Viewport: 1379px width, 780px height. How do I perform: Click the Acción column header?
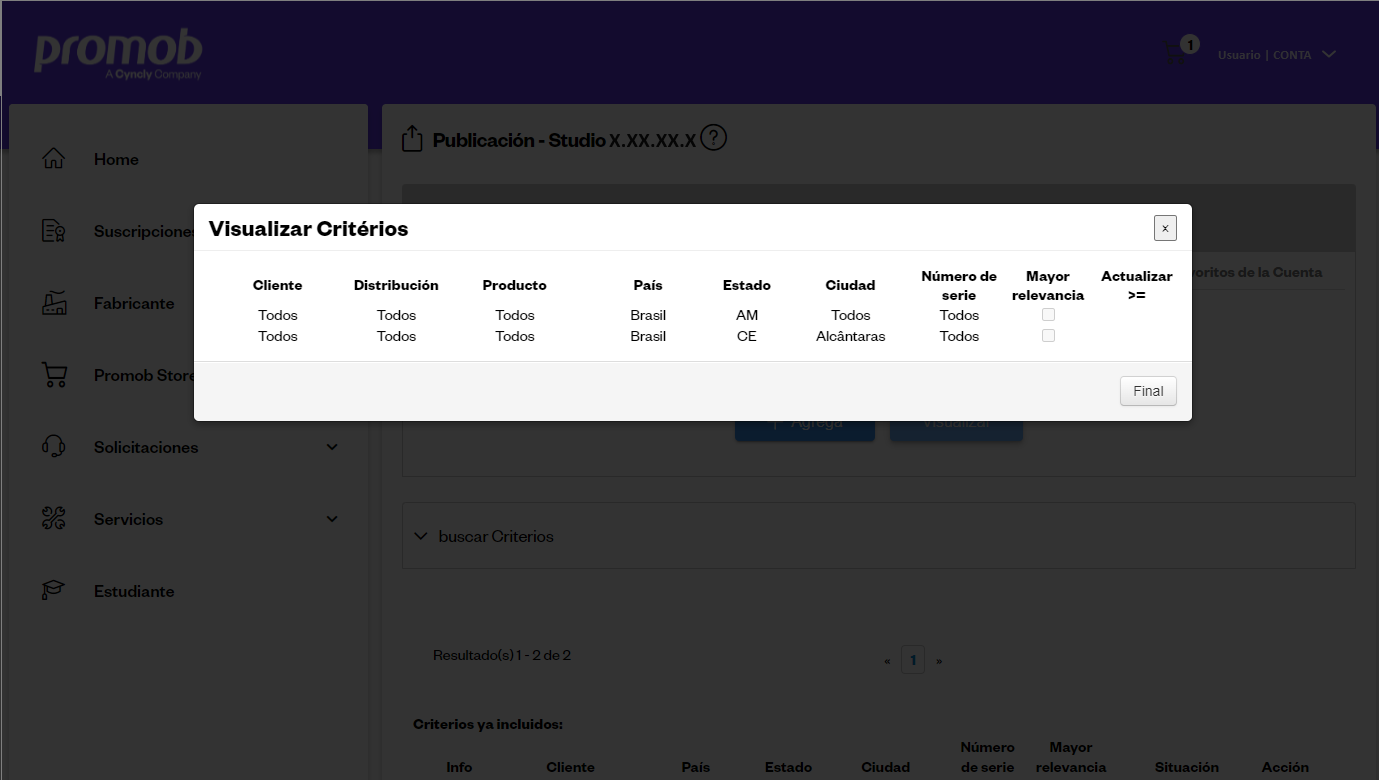(1285, 767)
